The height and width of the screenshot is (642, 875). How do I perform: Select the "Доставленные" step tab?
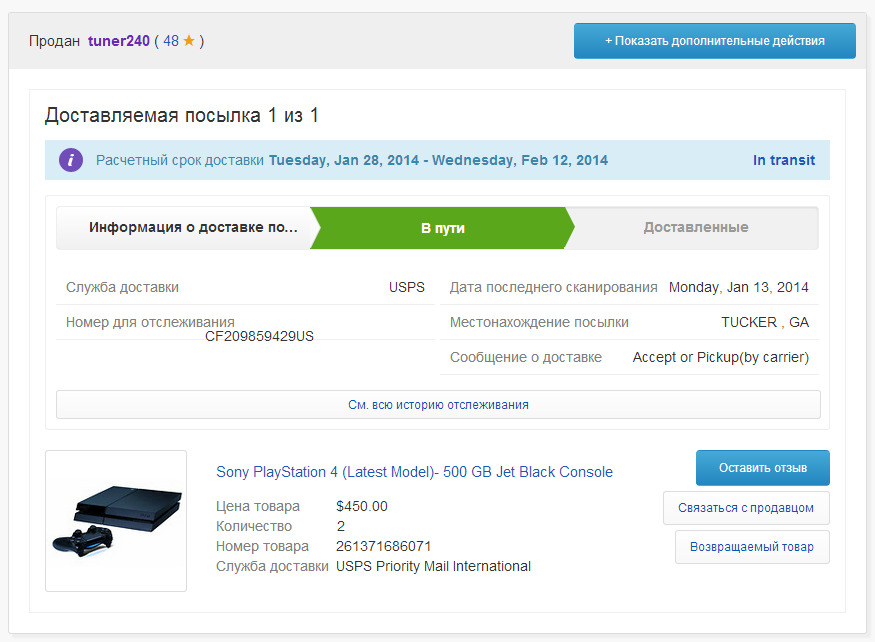tap(695, 228)
